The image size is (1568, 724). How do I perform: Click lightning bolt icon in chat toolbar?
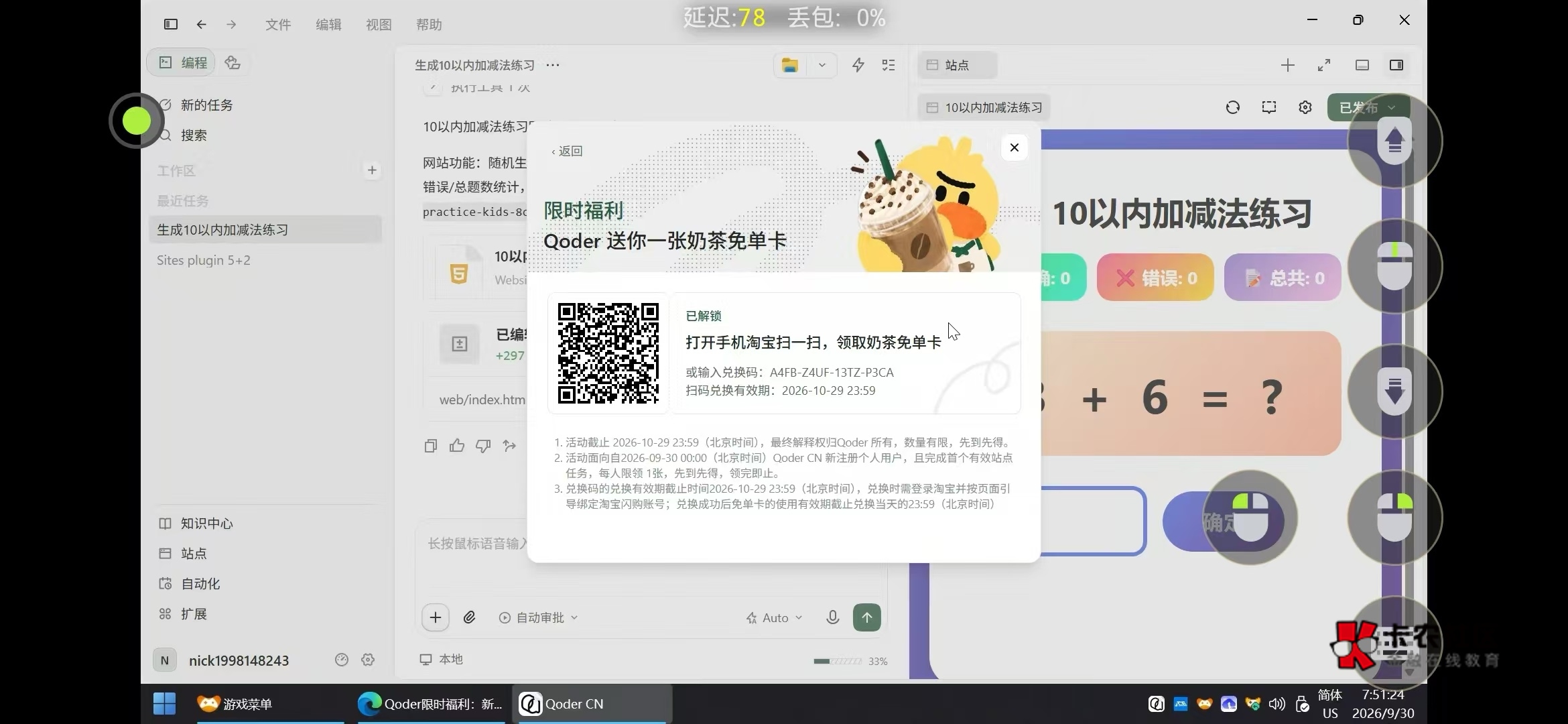tap(858, 65)
